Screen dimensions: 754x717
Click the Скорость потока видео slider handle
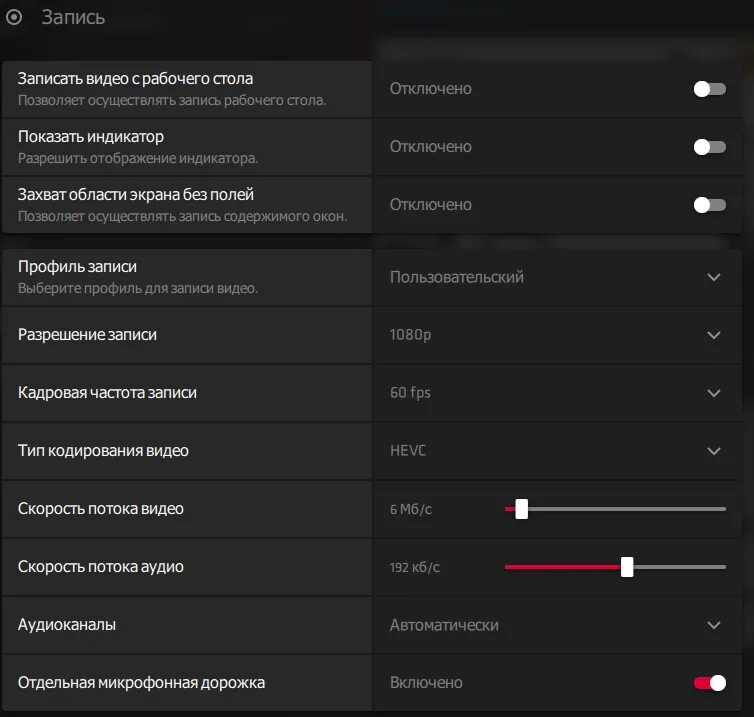[521, 509]
